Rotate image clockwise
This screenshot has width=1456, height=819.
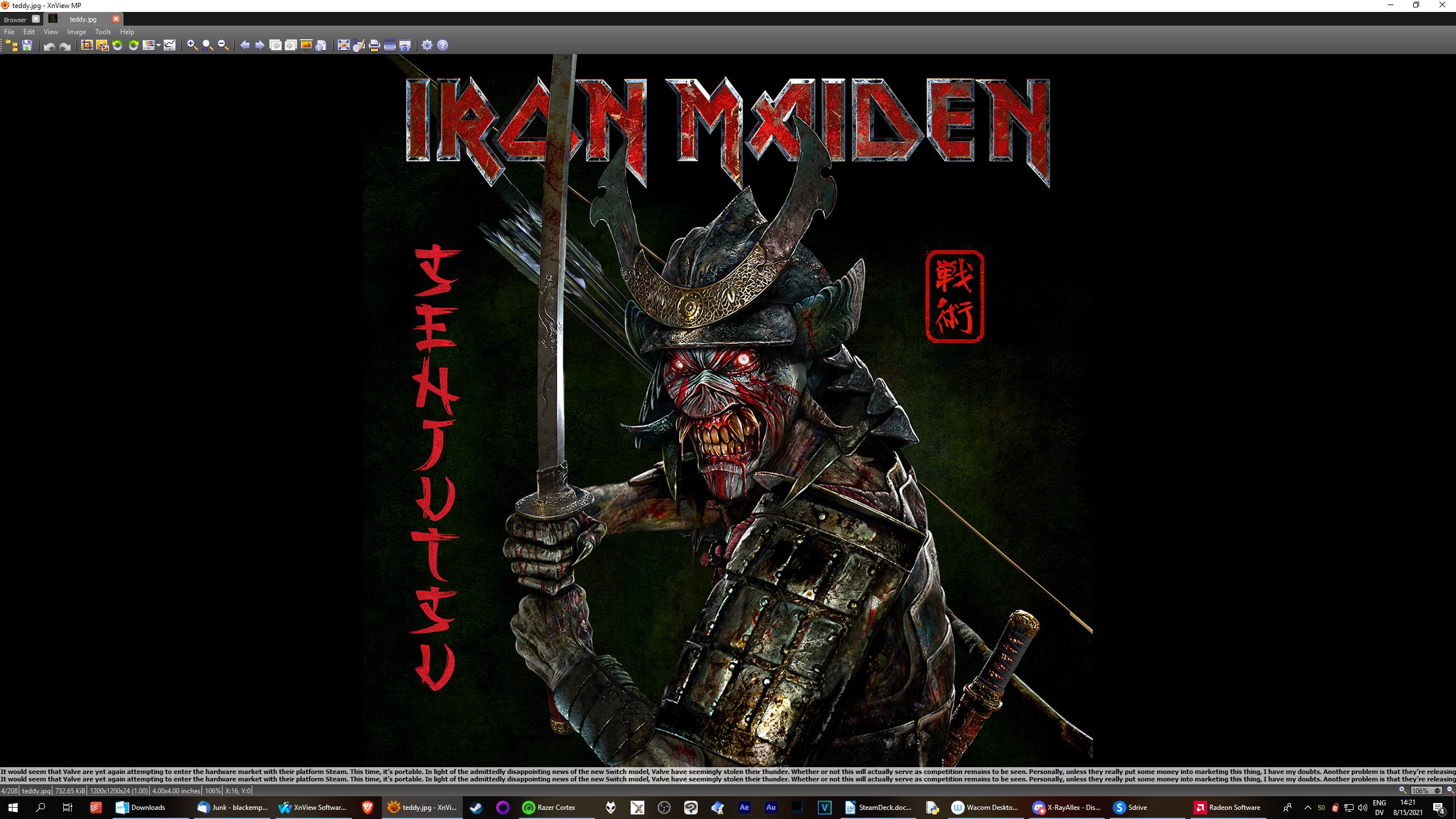pyautogui.click(x=134, y=46)
